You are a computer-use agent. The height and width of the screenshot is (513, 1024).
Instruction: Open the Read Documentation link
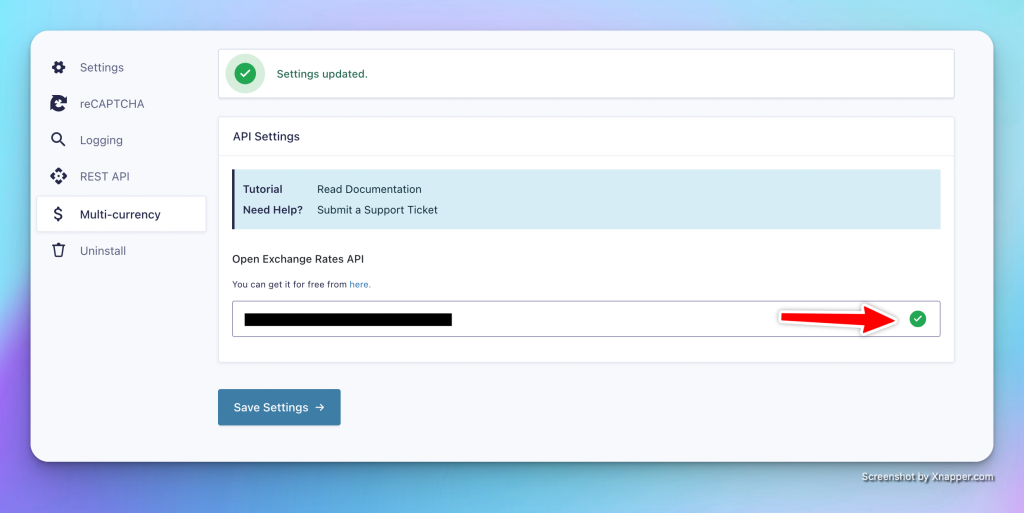[369, 189]
